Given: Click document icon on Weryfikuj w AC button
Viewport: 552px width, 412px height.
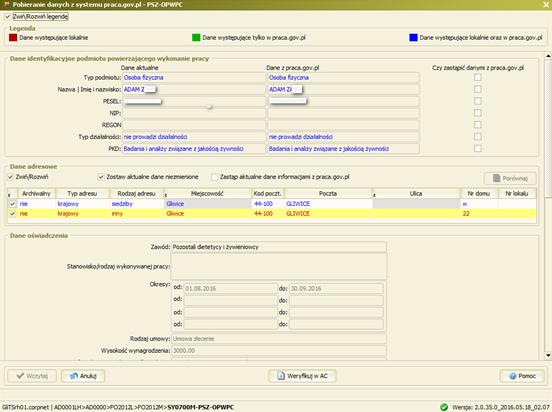Looking at the screenshot, I should click(x=281, y=376).
